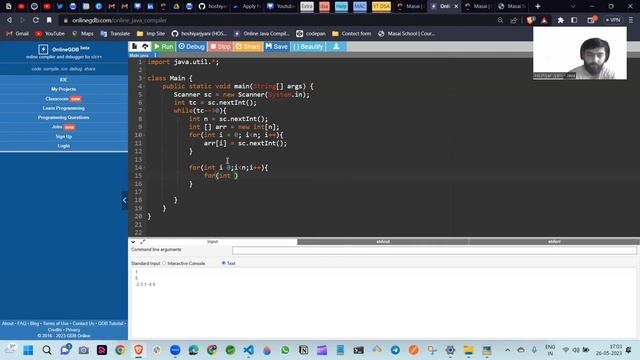The image size is (640, 360).
Task: Open VS Code from taskbar
Action: [248, 350]
